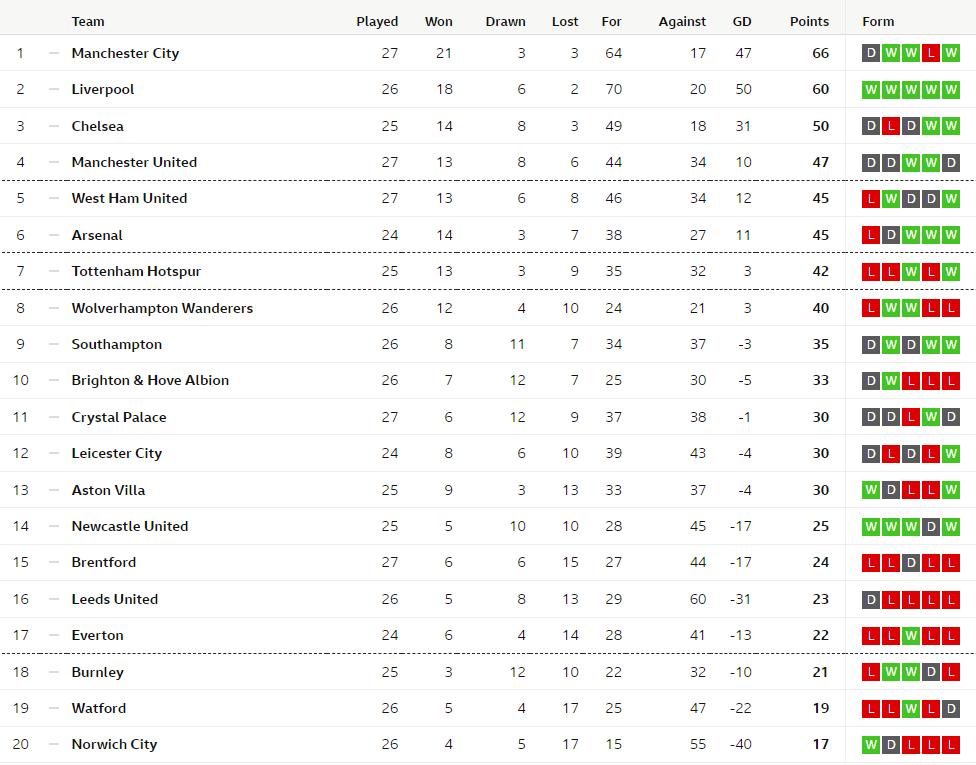This screenshot has width=976, height=765.
Task: Click the no-movement dash beside Burnley
Action: click(x=54, y=672)
